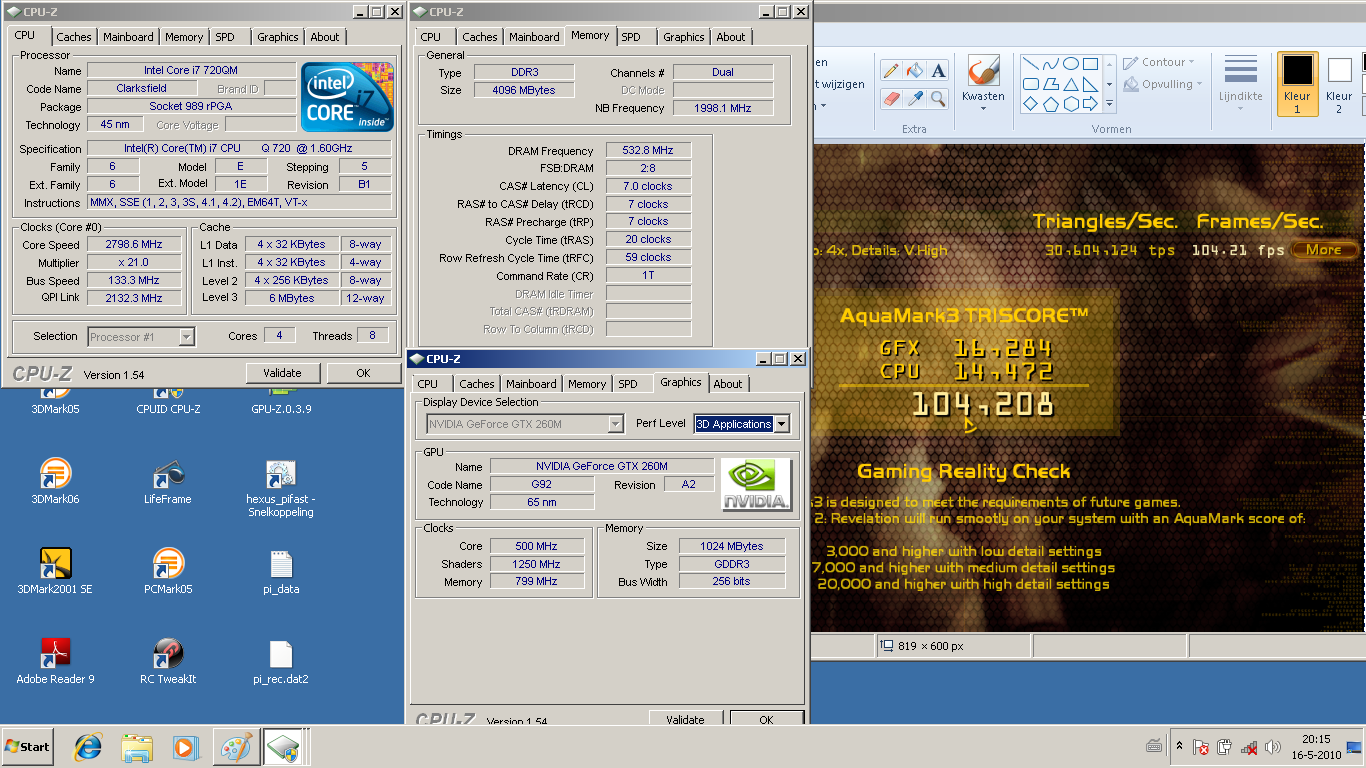This screenshot has width=1366, height=768.
Task: Pick the Pentagon shape in Vormen
Action: click(x=1051, y=104)
